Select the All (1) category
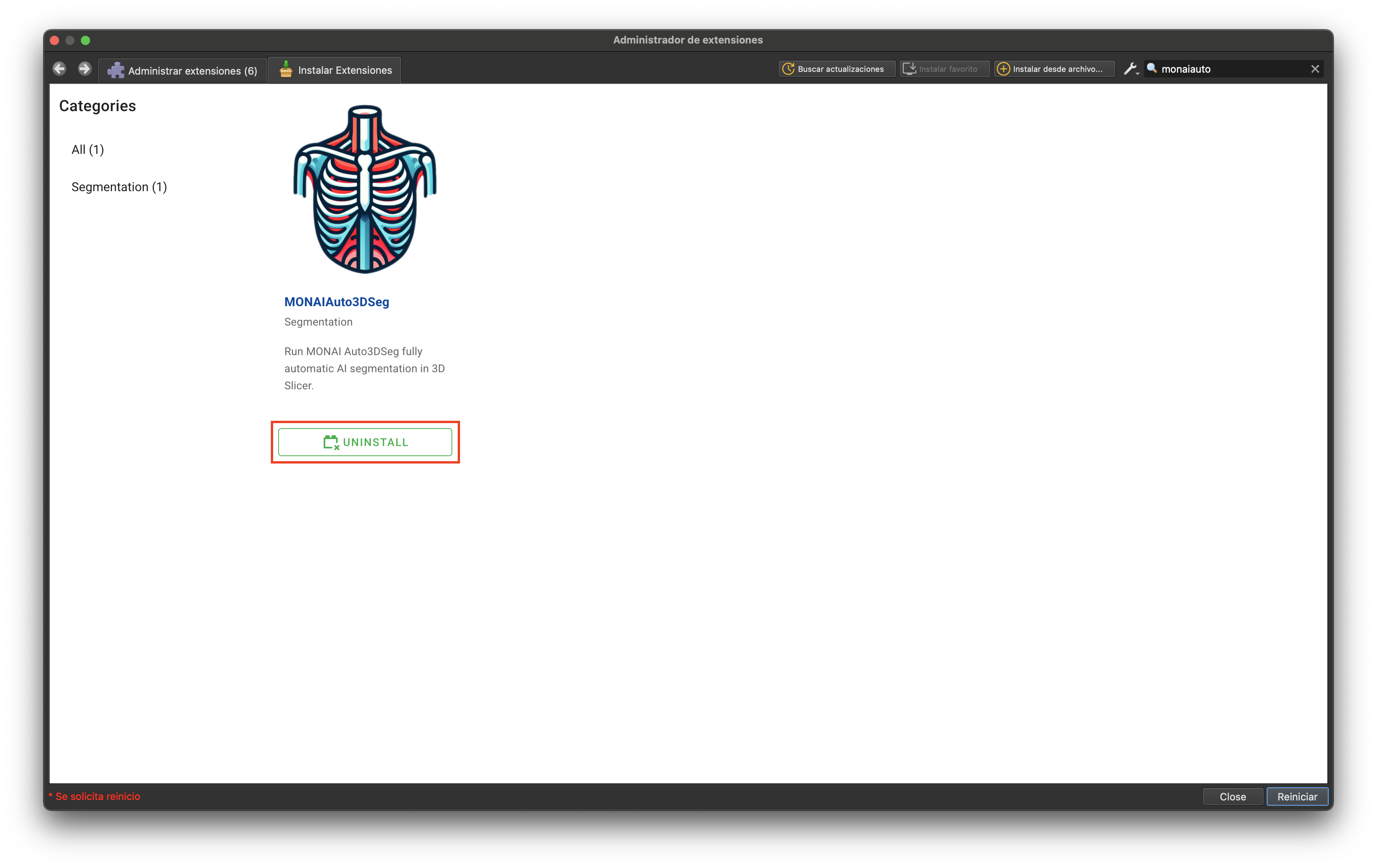Viewport: 1377px width, 868px height. [x=87, y=149]
